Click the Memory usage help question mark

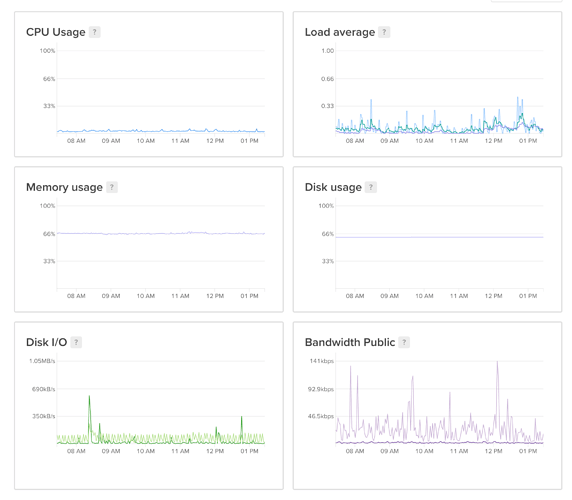(112, 187)
